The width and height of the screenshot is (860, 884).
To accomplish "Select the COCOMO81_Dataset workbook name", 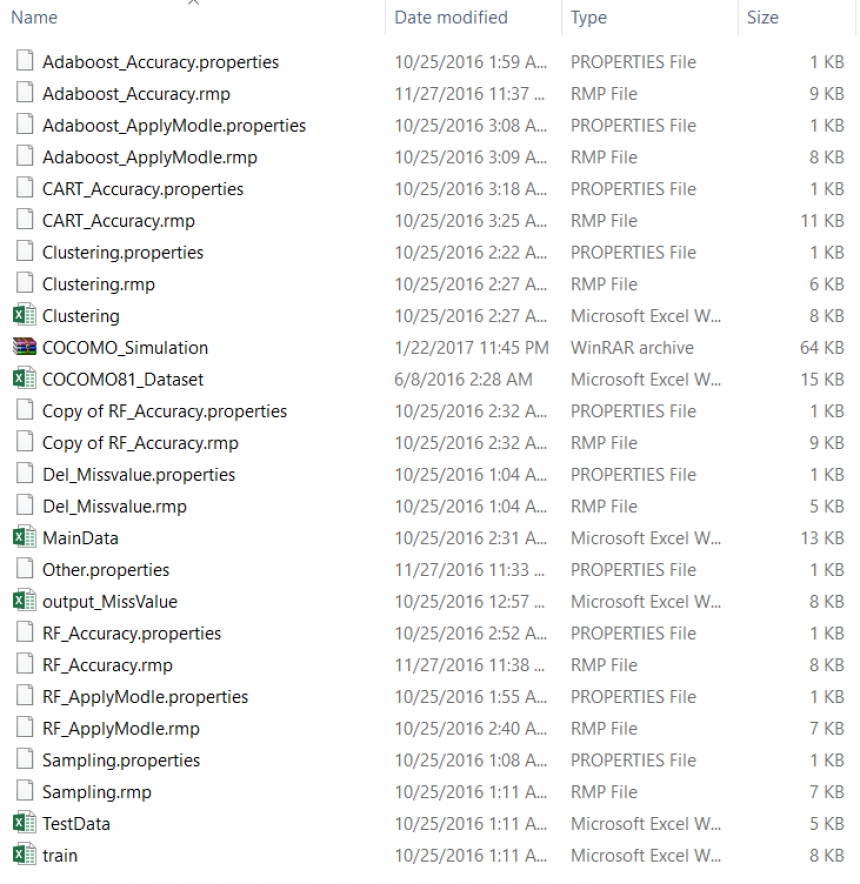I will (x=123, y=379).
